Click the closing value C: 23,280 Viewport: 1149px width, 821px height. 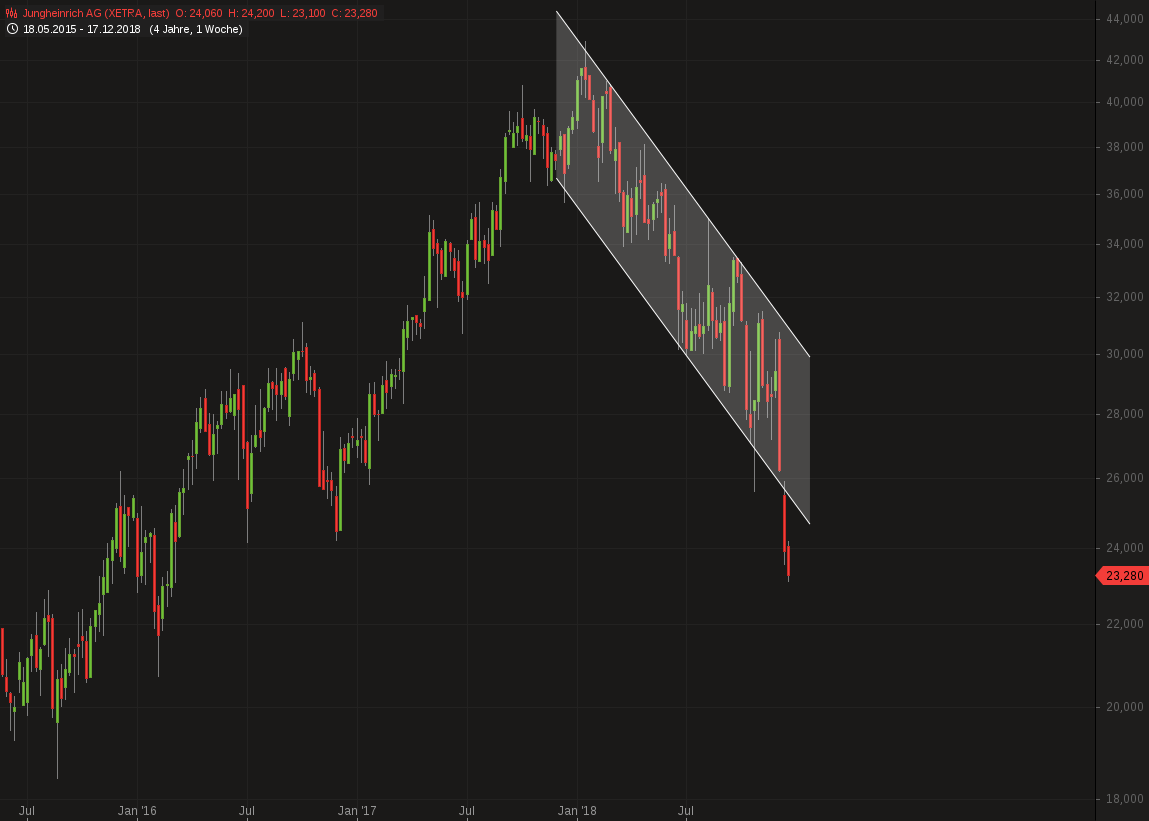(x=354, y=13)
